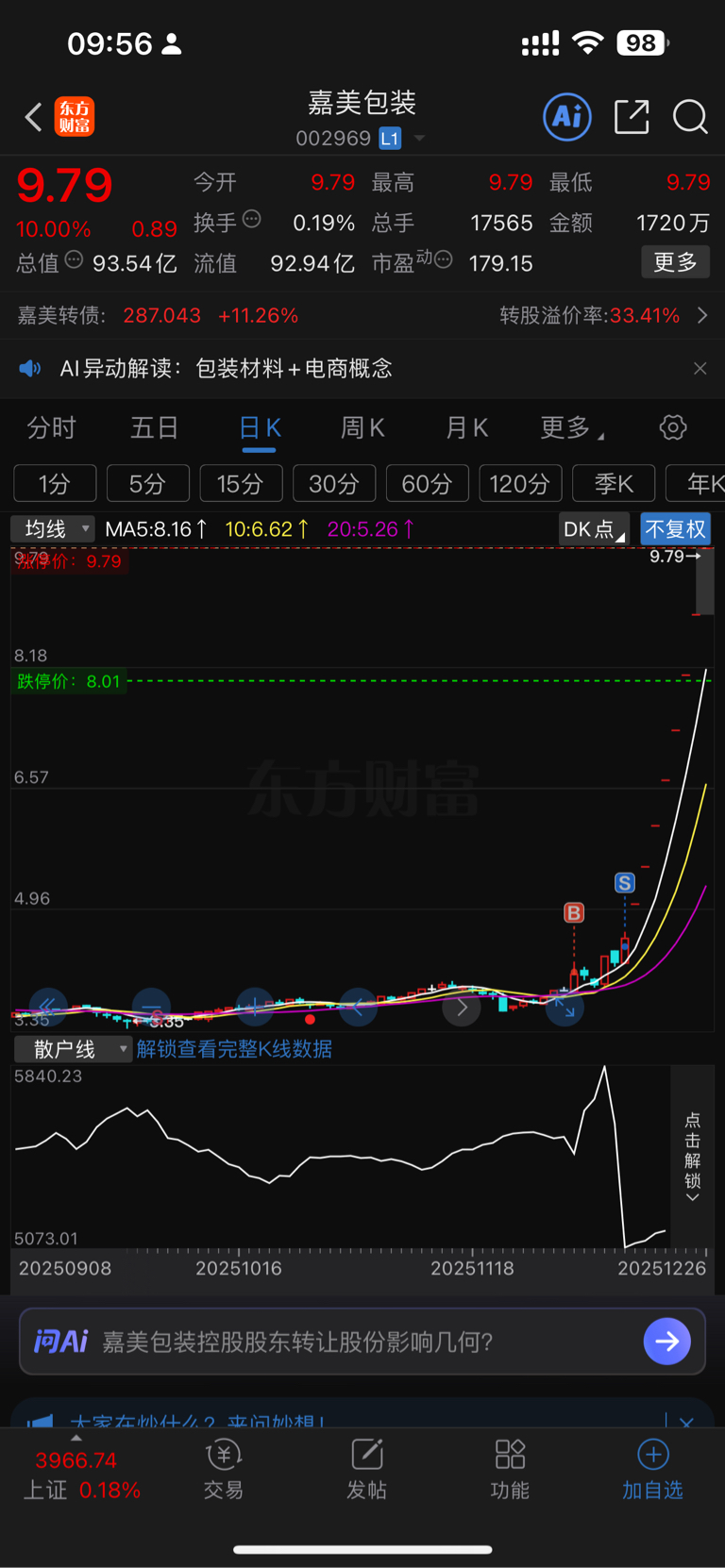Send the 问Ai question arrow button
Image resolution: width=725 pixels, height=1568 pixels.
click(x=667, y=1342)
